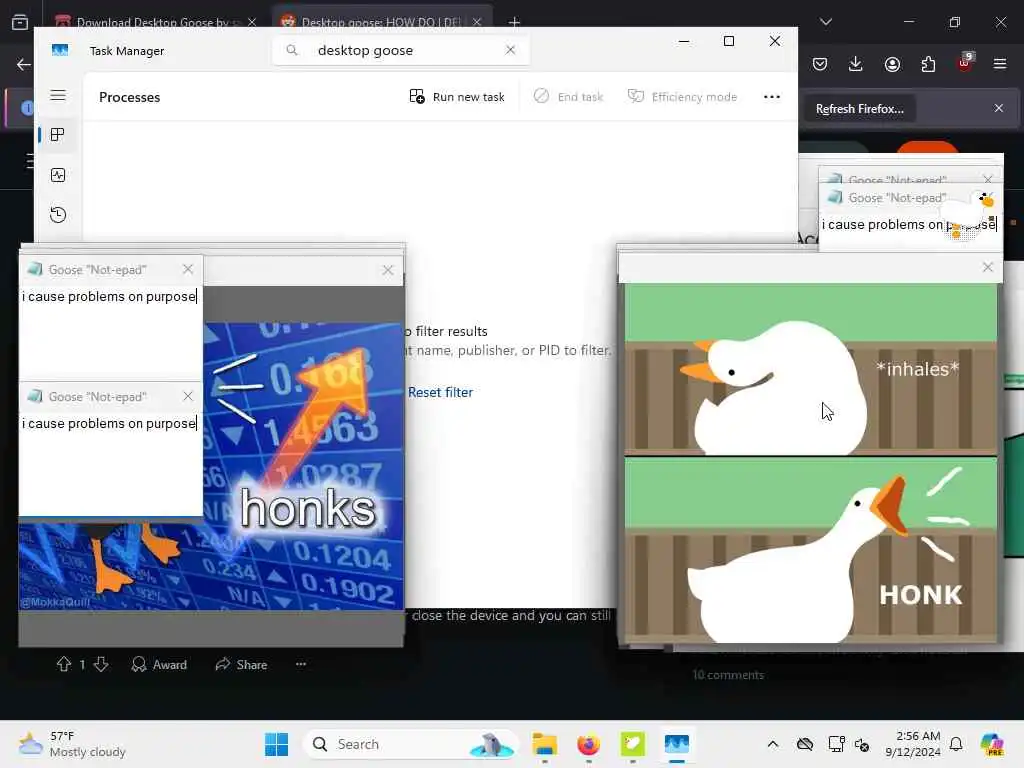
Task: Open File Explorer from taskbar
Action: (x=544, y=744)
